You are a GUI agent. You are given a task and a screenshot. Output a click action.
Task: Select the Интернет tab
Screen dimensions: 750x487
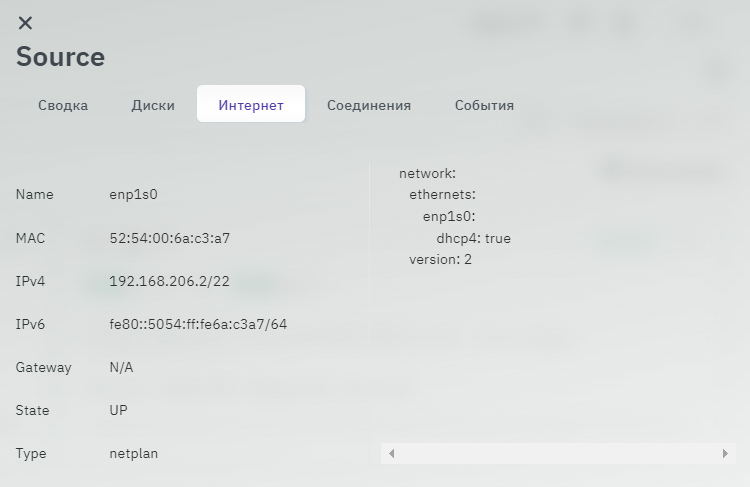click(x=251, y=105)
